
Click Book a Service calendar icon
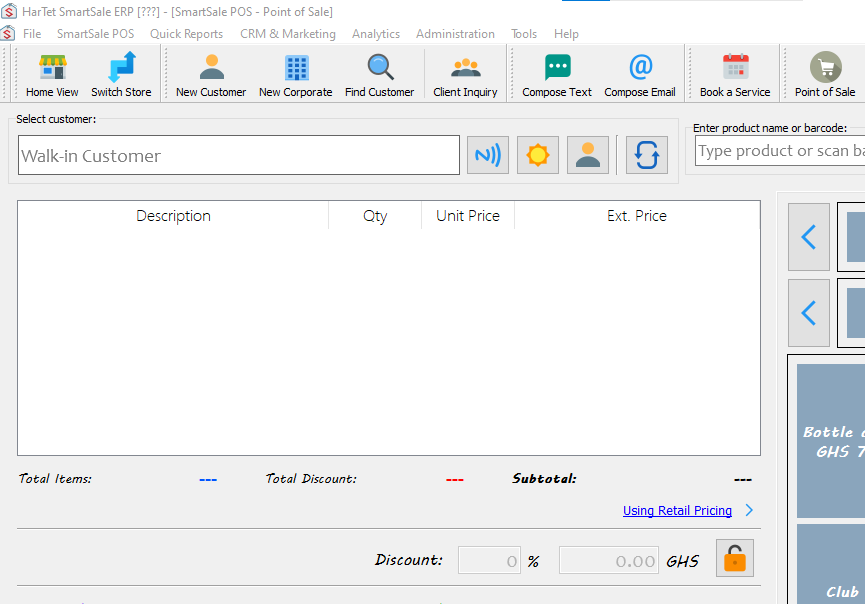pyautogui.click(x=735, y=75)
